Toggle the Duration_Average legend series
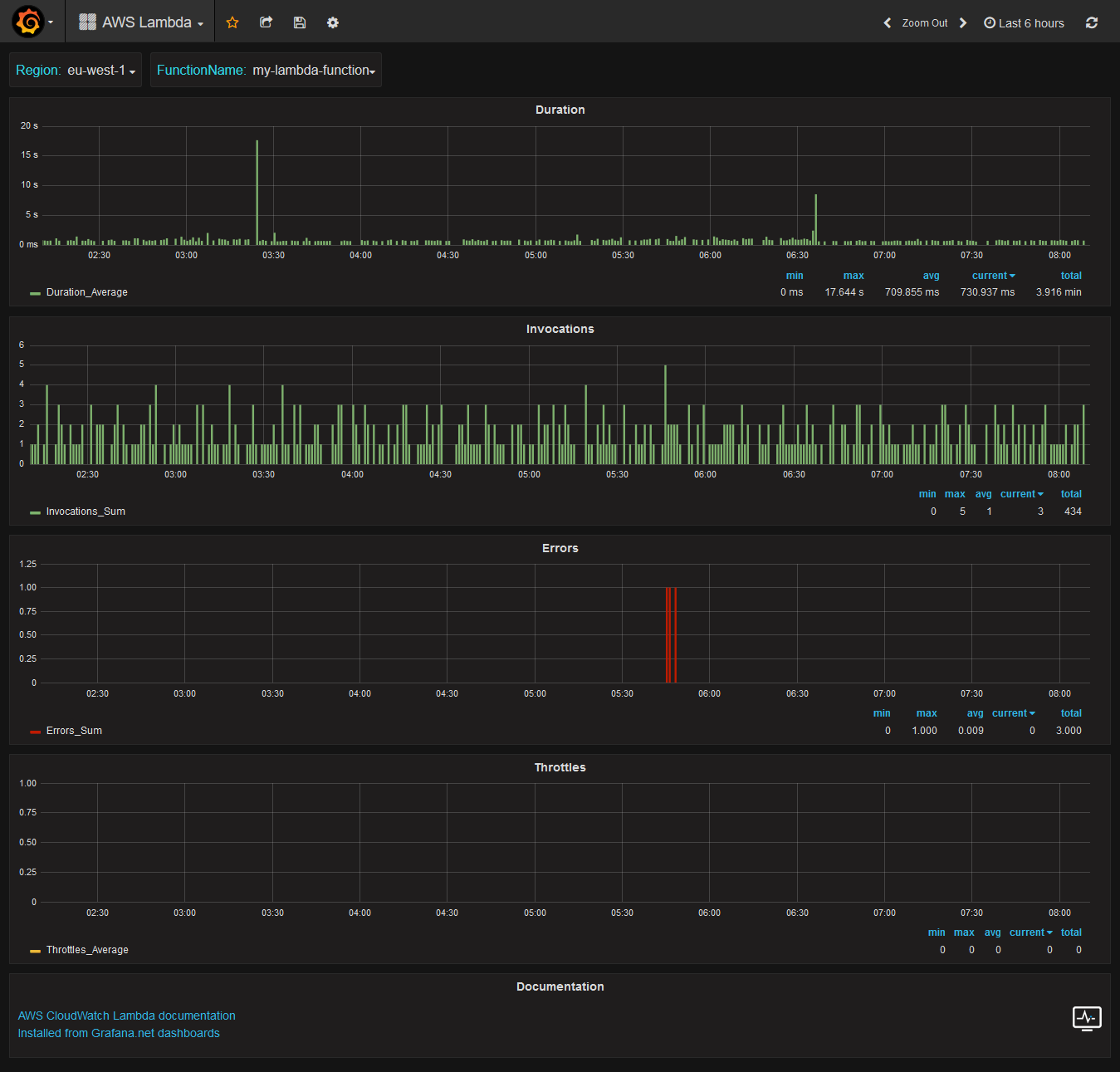The width and height of the screenshot is (1120, 1072). click(87, 292)
